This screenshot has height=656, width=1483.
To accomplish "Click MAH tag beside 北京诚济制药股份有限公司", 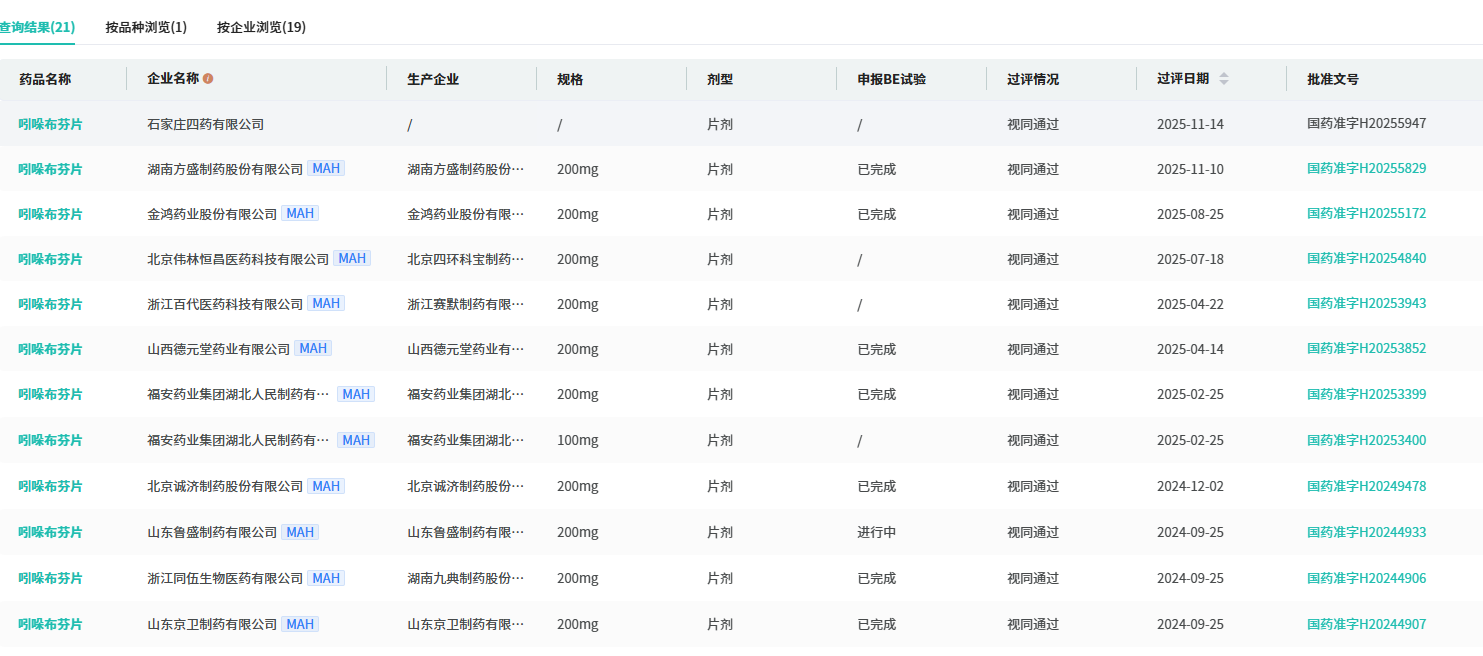I will click(326, 486).
